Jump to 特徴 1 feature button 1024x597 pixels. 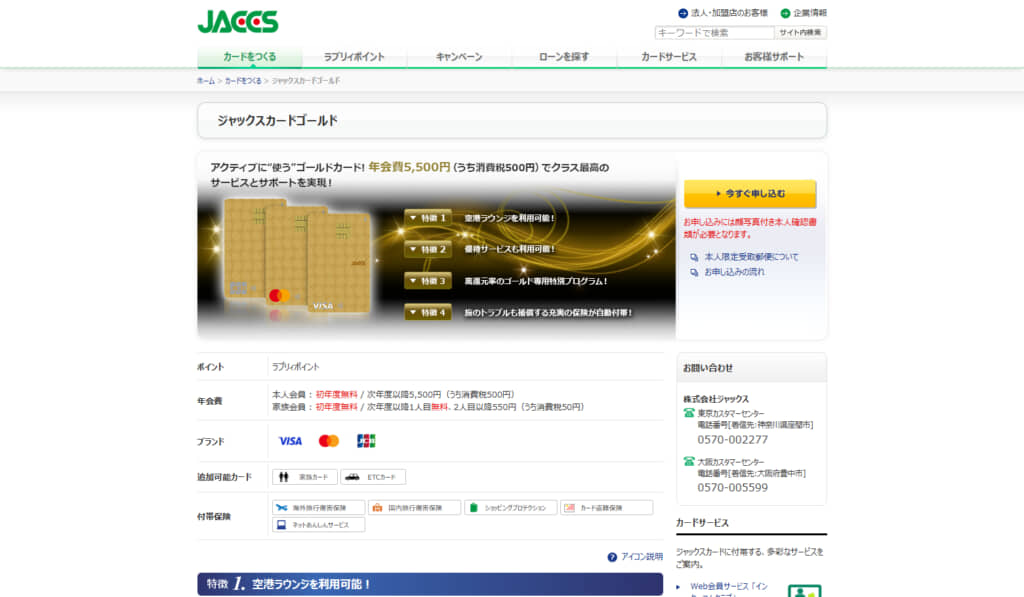[428, 218]
